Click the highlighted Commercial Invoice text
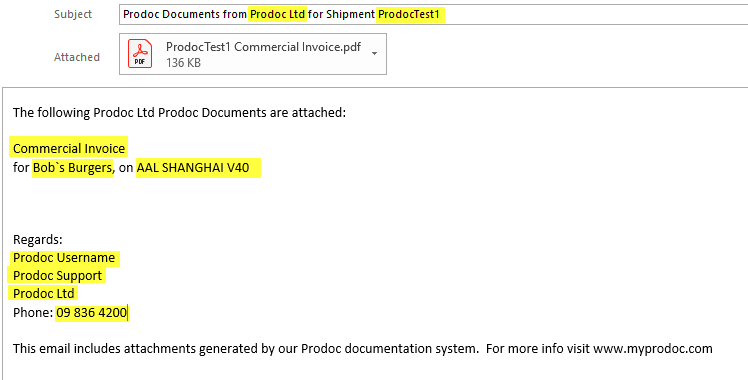The image size is (748, 380). tap(69, 149)
